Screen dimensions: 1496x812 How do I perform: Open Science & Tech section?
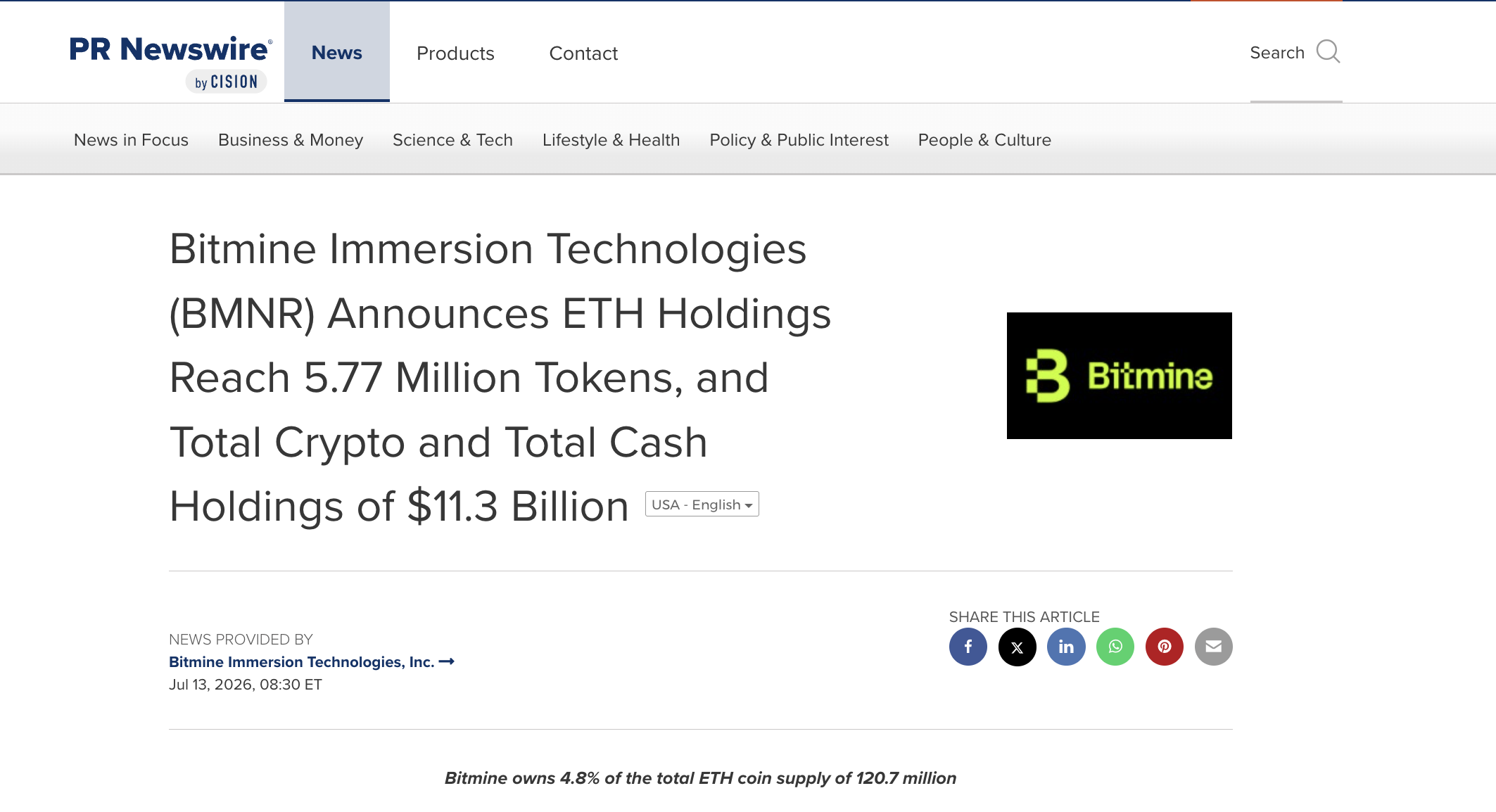[452, 140]
